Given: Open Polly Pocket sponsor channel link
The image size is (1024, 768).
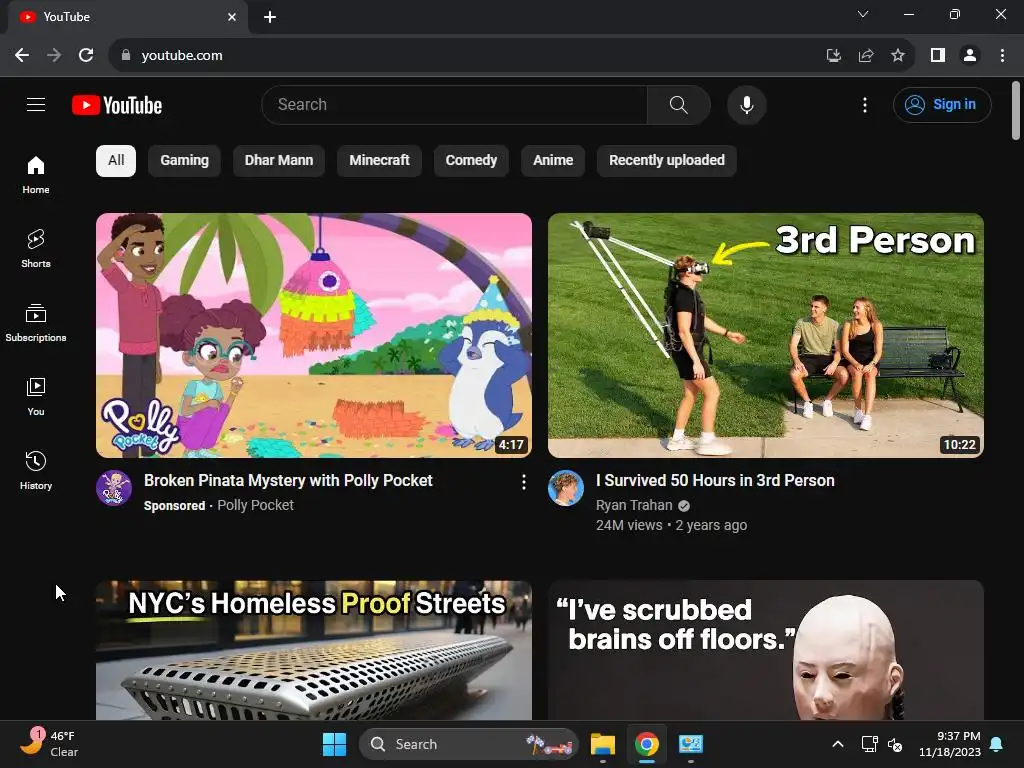Looking at the screenshot, I should [x=255, y=505].
